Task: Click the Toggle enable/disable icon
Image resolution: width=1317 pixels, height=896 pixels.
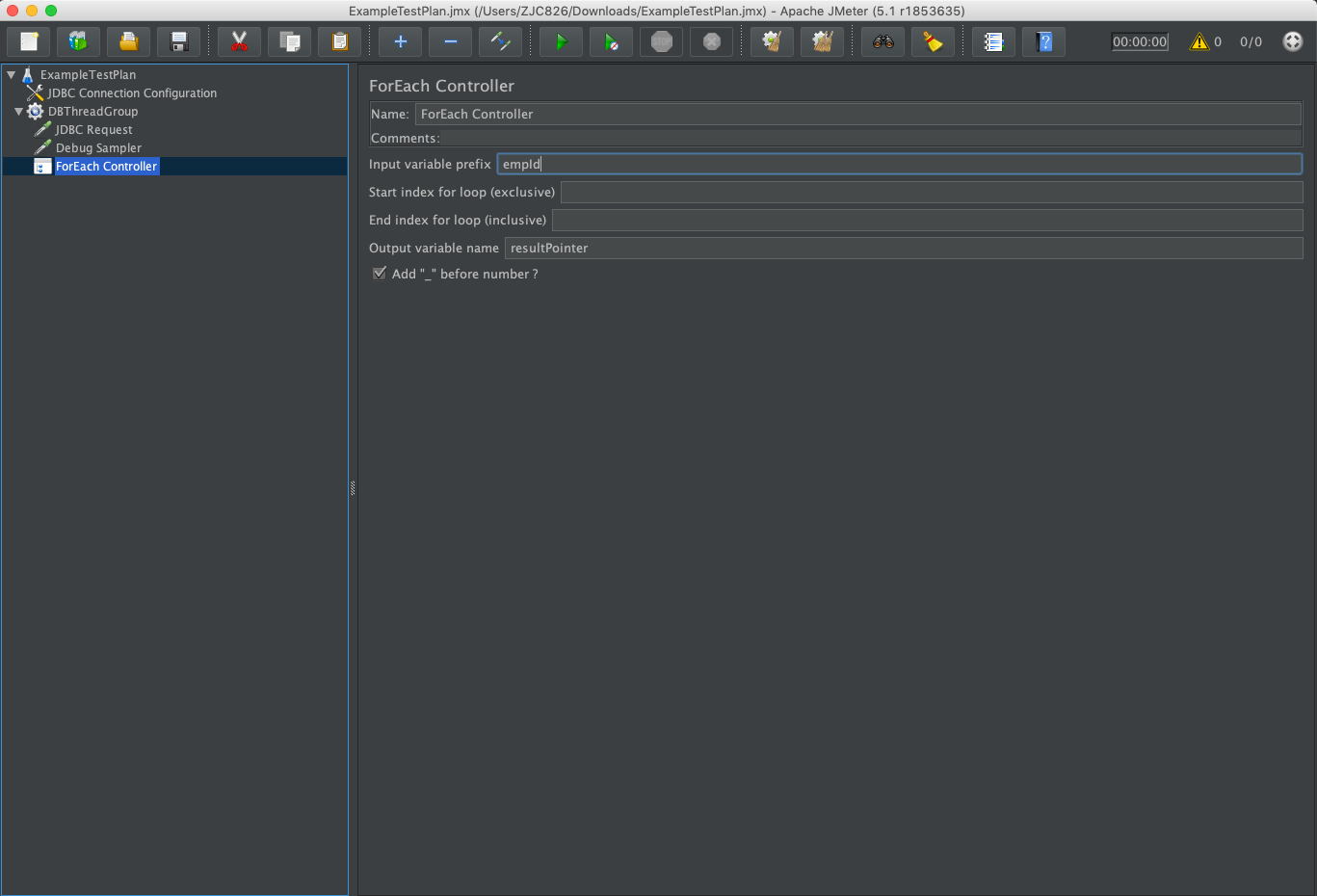Action: coord(501,41)
